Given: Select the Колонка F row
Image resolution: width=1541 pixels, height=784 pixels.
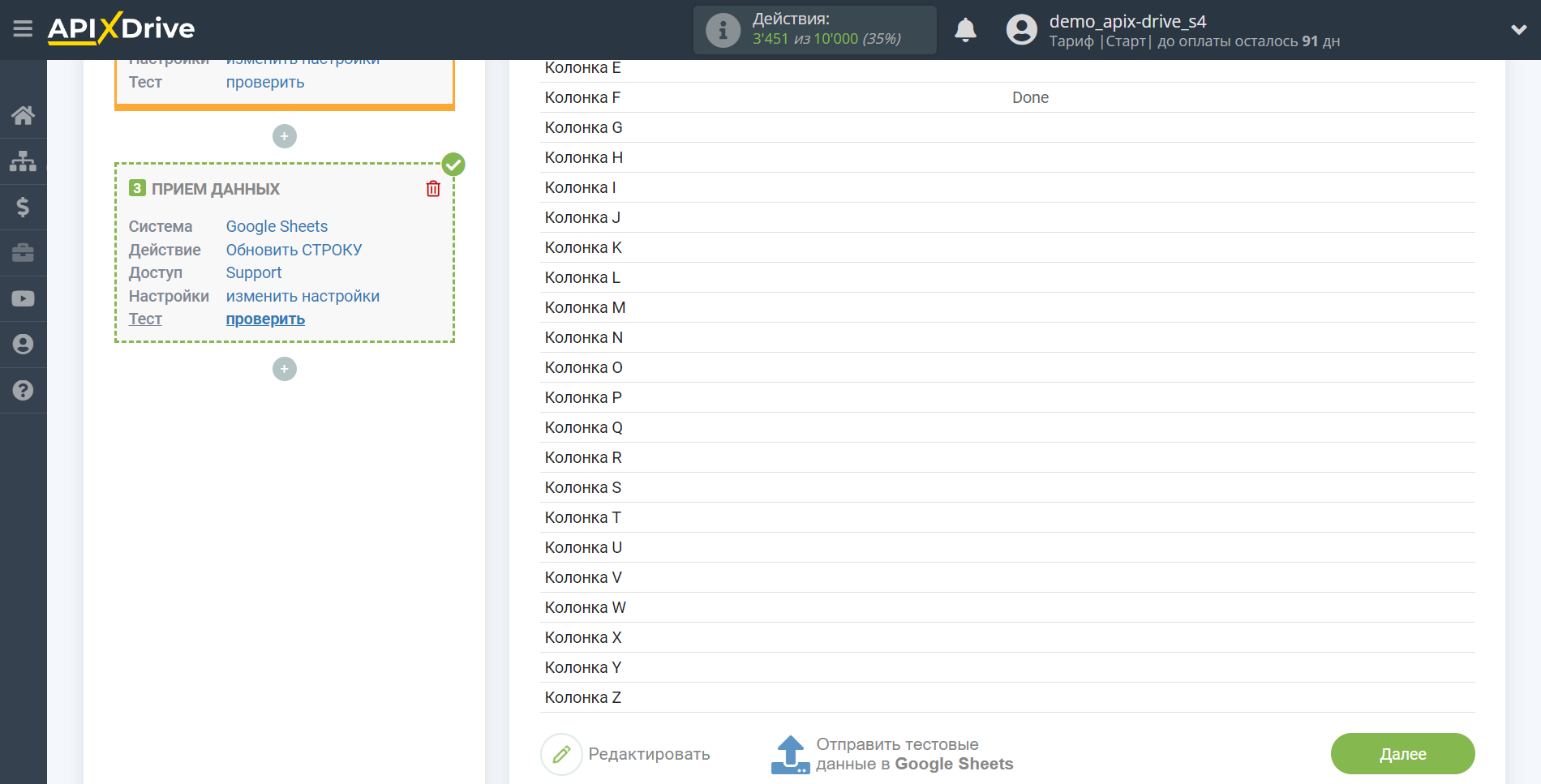Looking at the screenshot, I should pyautogui.click(x=1007, y=97).
